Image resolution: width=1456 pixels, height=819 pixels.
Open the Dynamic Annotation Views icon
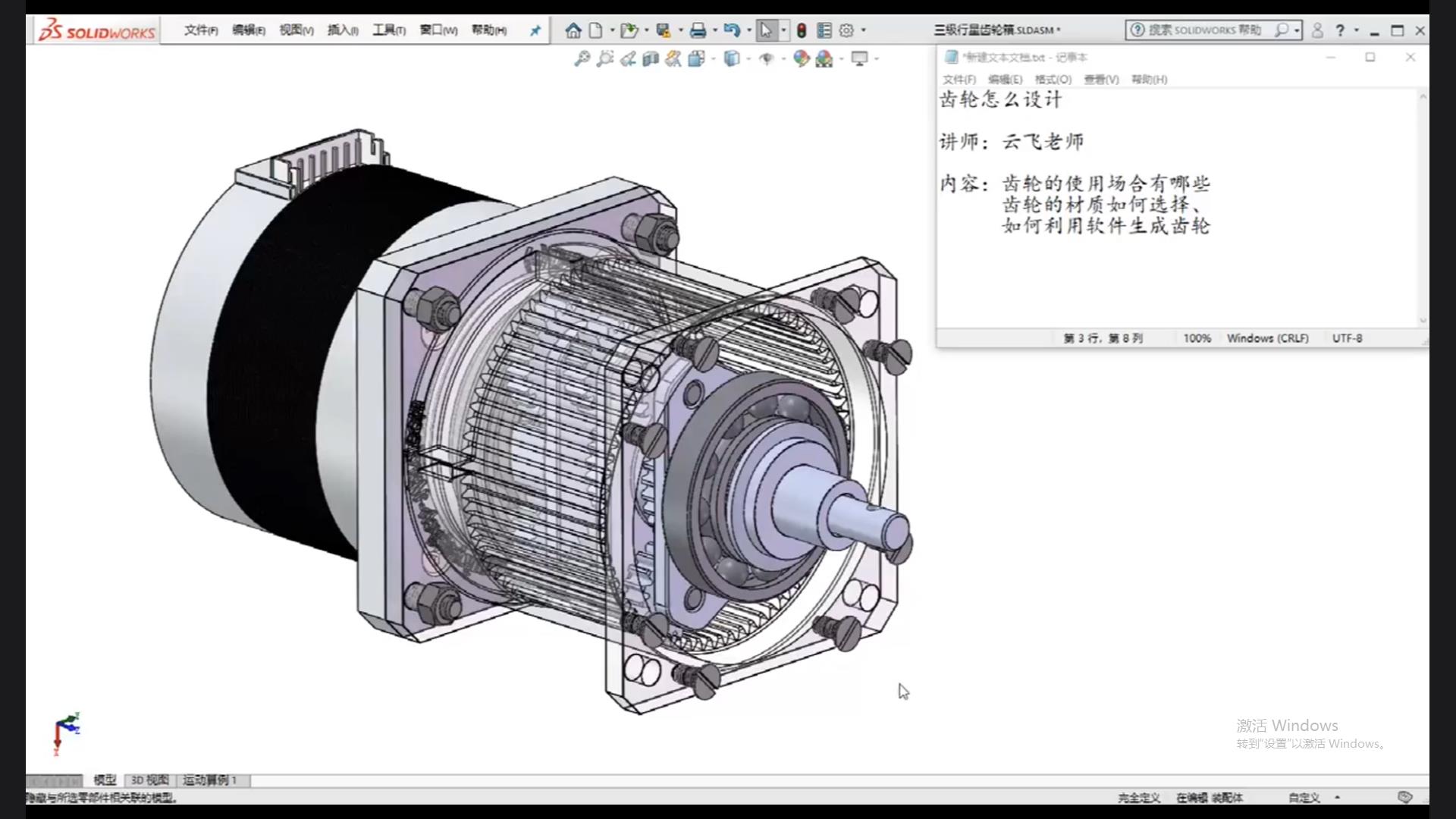pyautogui.click(x=673, y=58)
